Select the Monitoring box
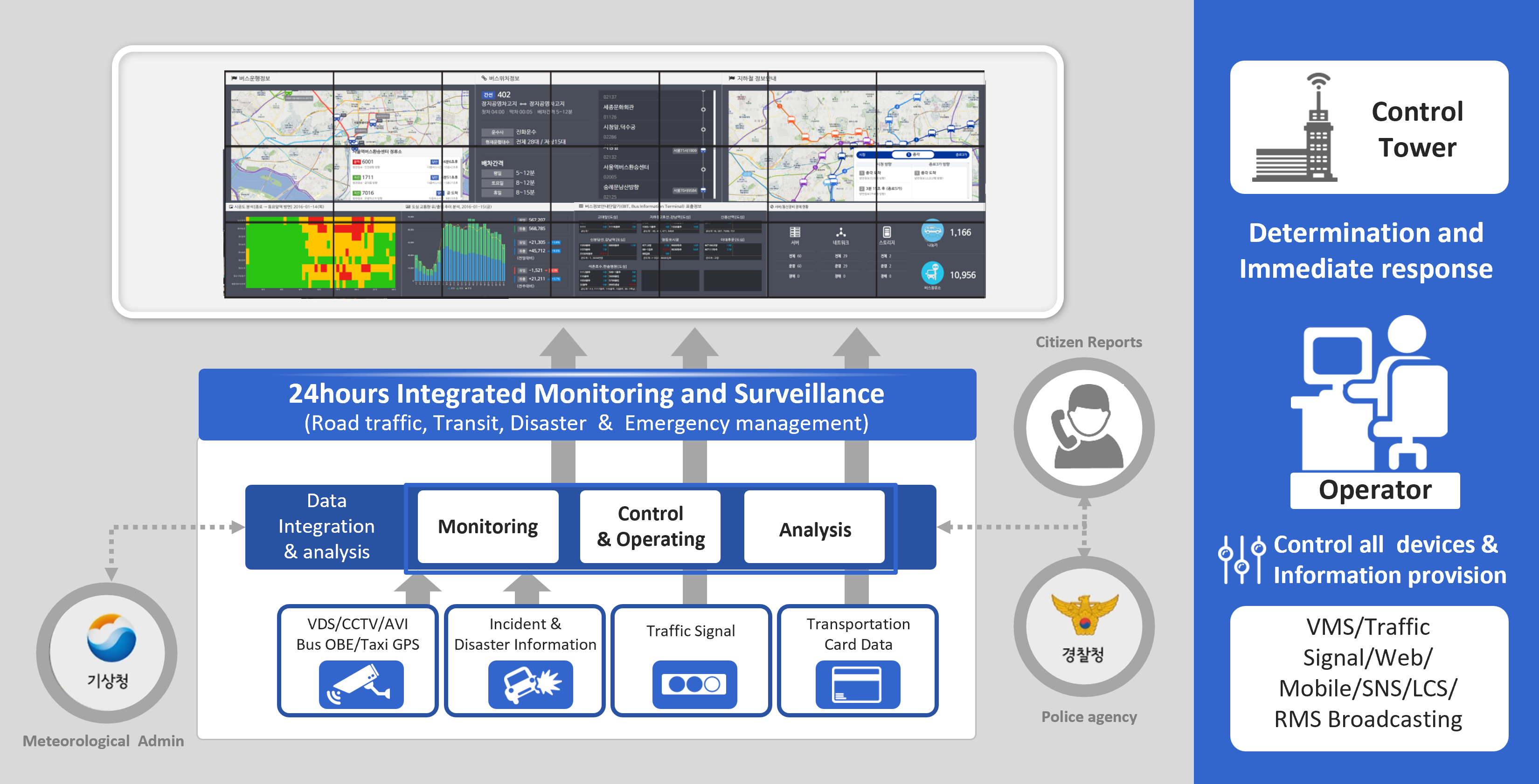This screenshot has width=1539, height=784. (x=487, y=527)
